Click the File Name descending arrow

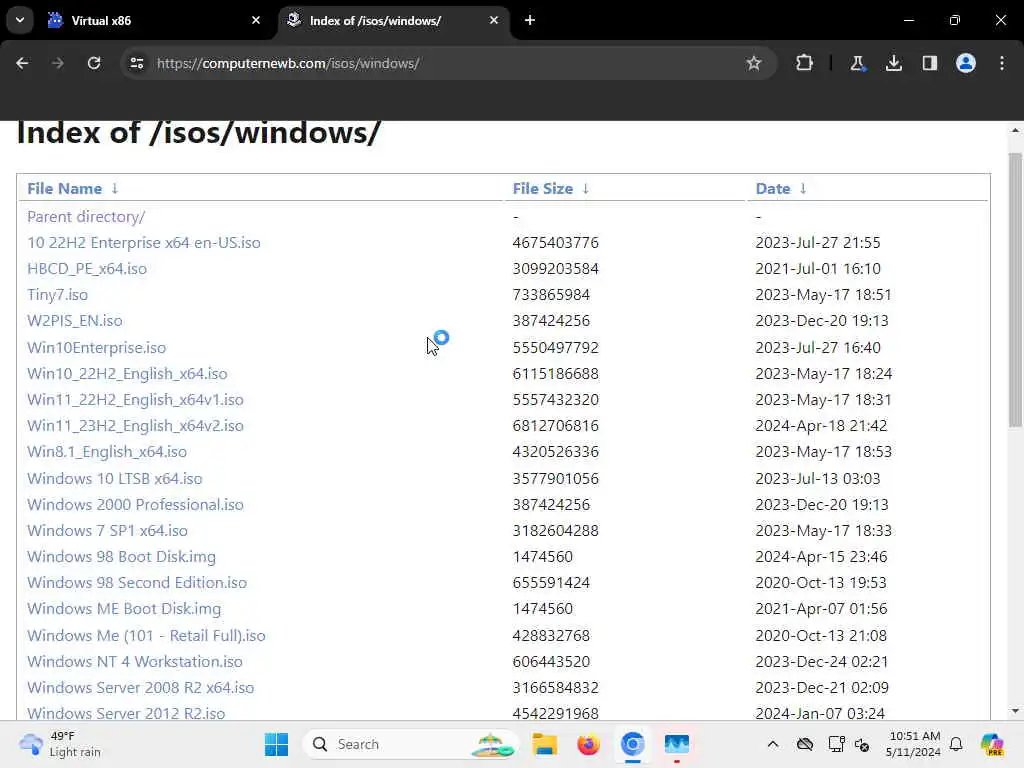(115, 189)
